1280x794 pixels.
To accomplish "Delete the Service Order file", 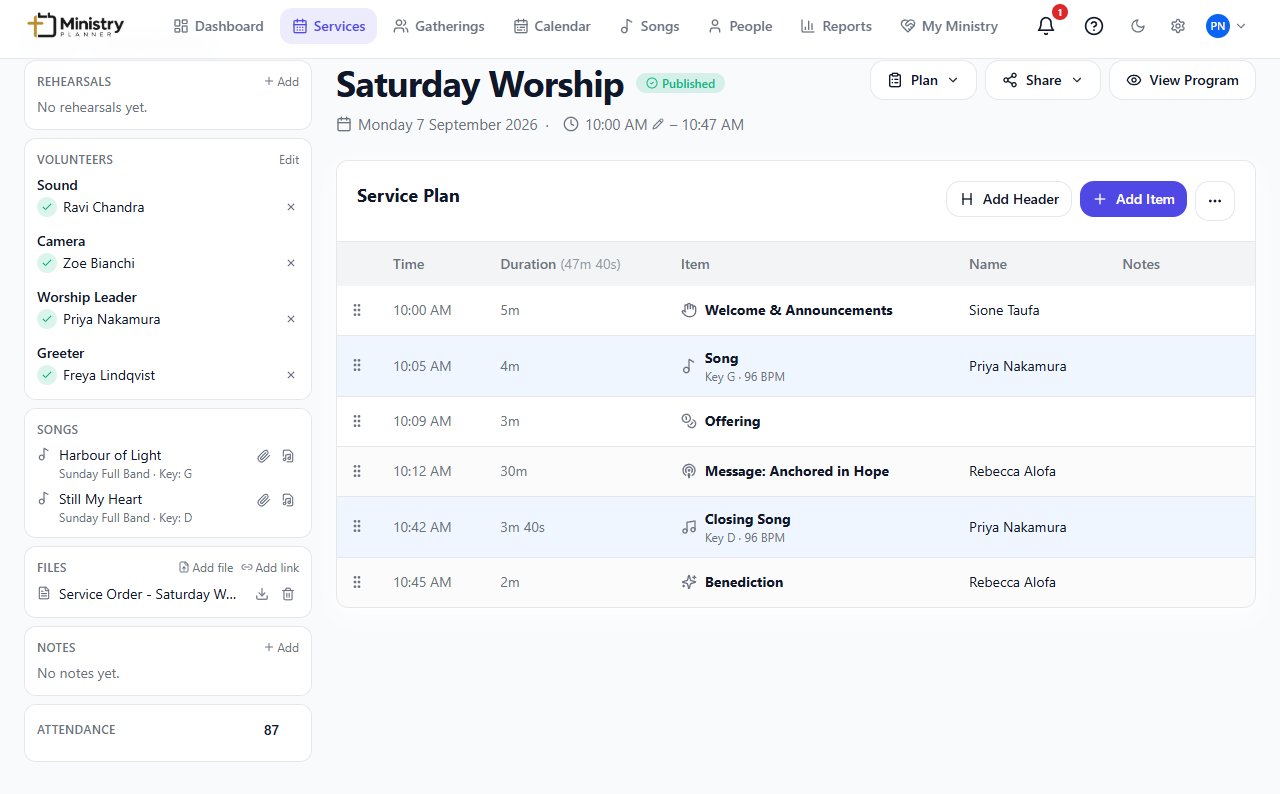I will pyautogui.click(x=288, y=594).
